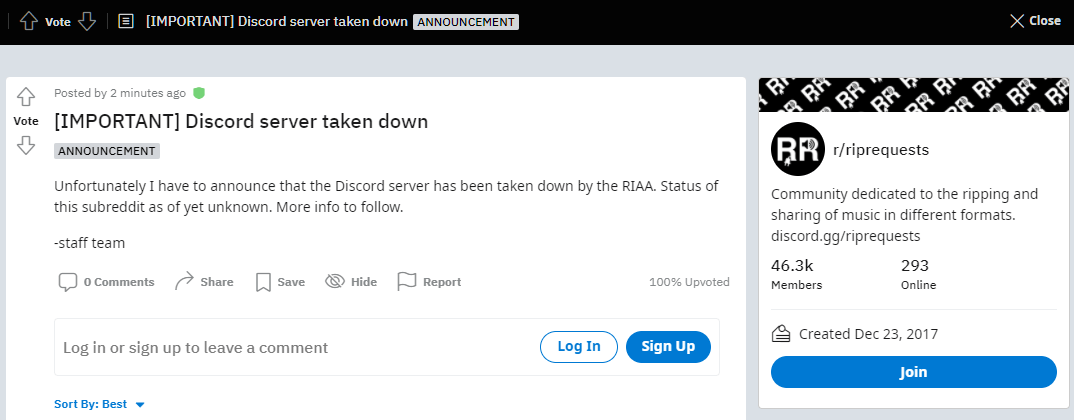Open the Sort By: Best dropdown
Screen dimensions: 1074x420
tap(99, 404)
